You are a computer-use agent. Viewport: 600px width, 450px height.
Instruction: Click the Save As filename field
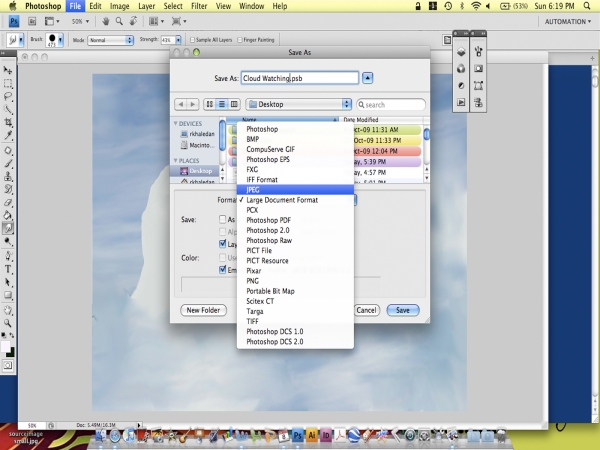pos(300,78)
